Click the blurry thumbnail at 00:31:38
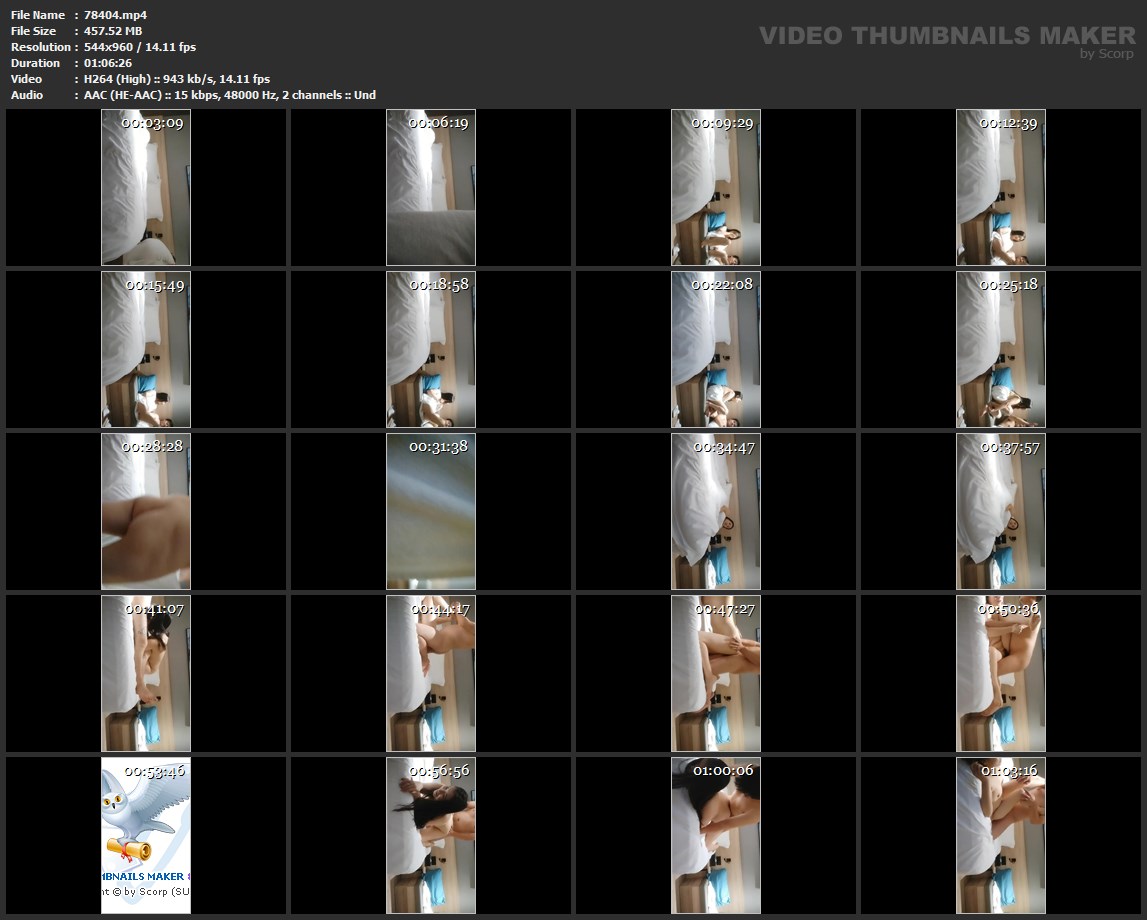This screenshot has width=1147, height=920. [431, 511]
